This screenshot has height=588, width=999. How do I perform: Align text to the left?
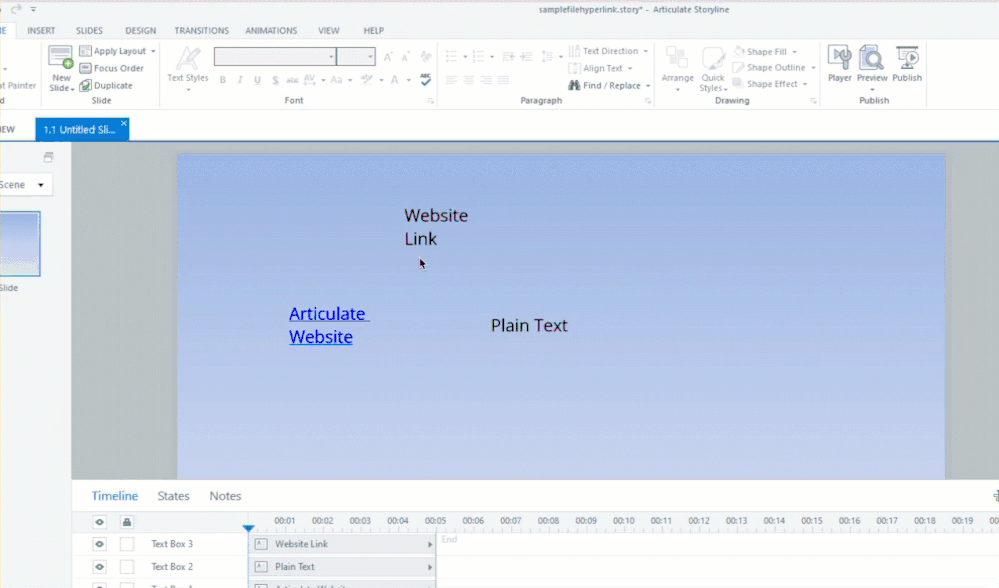[x=452, y=80]
